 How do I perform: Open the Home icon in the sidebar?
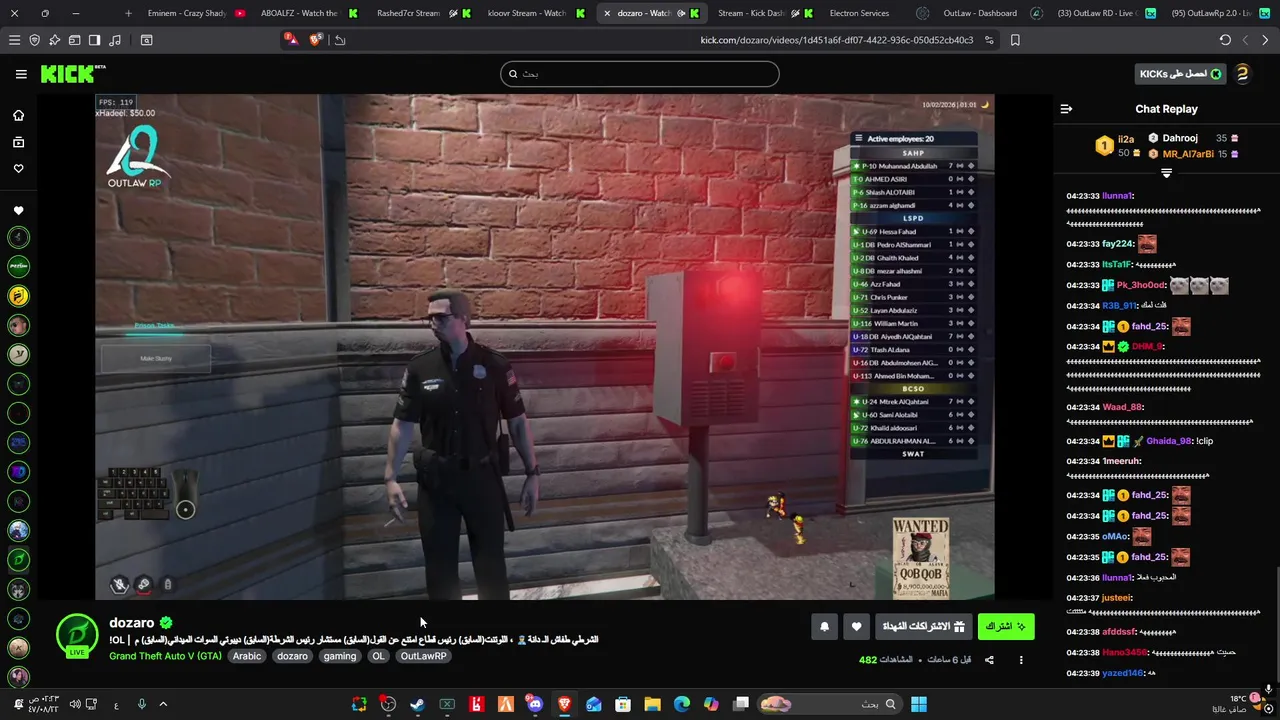point(18,115)
